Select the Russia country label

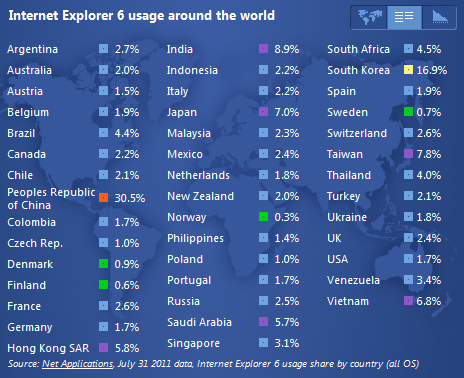183,301
